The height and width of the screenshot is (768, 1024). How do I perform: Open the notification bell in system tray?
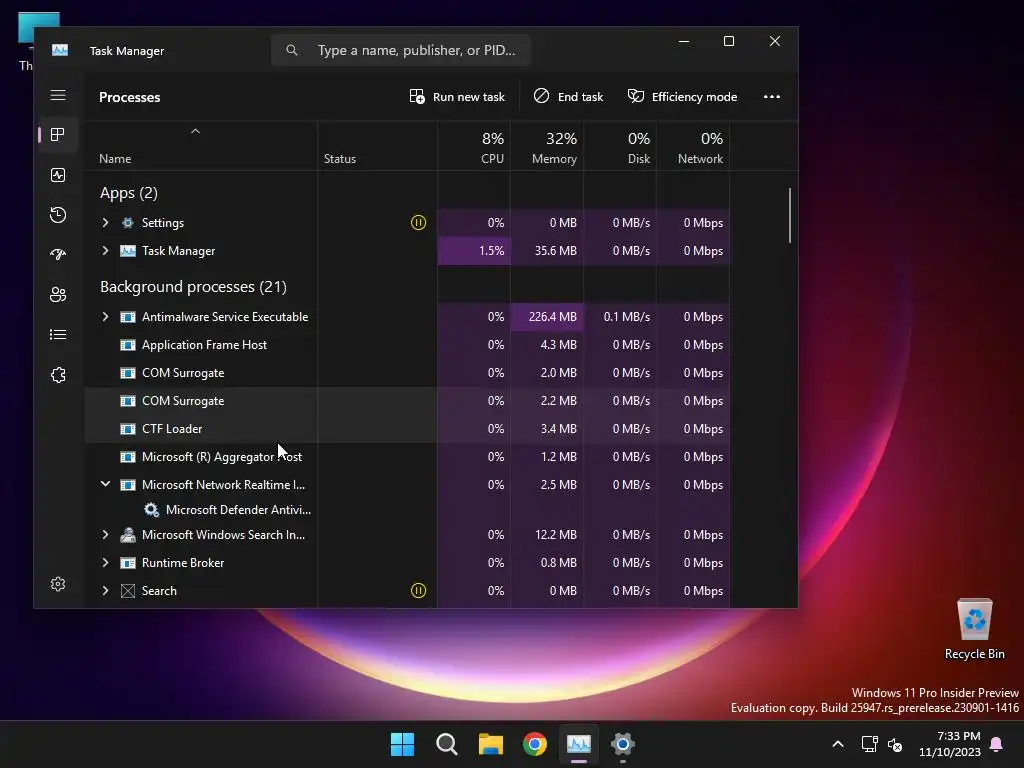(x=997, y=744)
